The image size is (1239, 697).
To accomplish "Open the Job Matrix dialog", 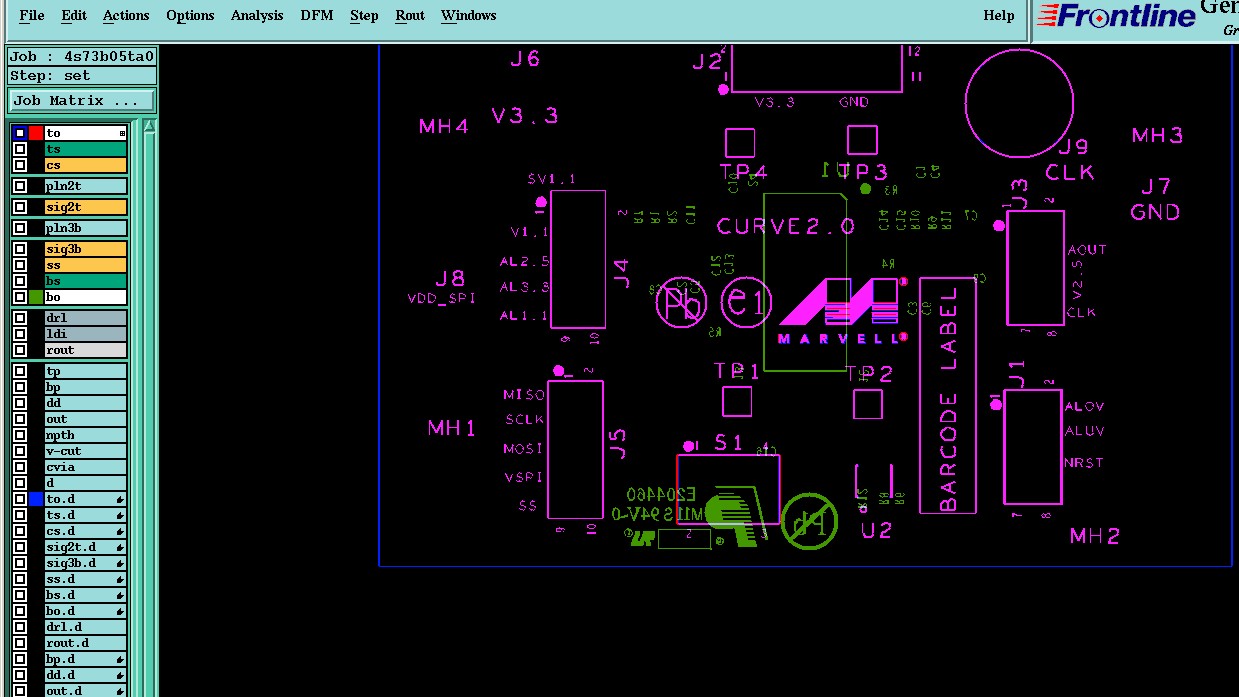I will pyautogui.click(x=82, y=101).
